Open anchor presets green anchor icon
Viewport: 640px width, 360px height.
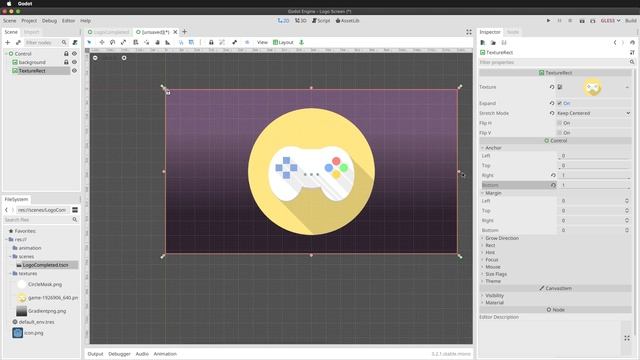pos(302,42)
